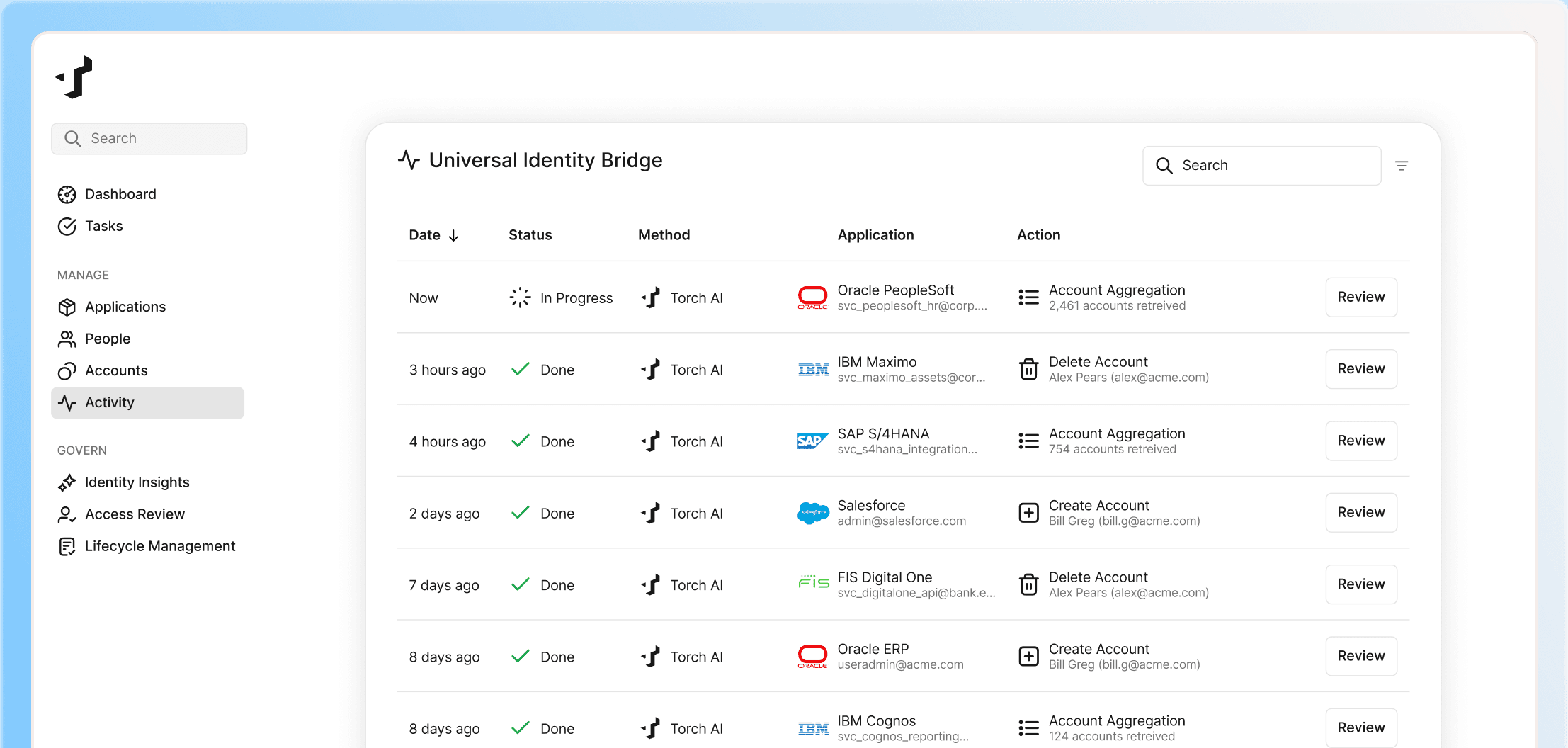This screenshot has height=748, width=1568.
Task: Click the IBM logo for Cognos
Action: coord(813,729)
